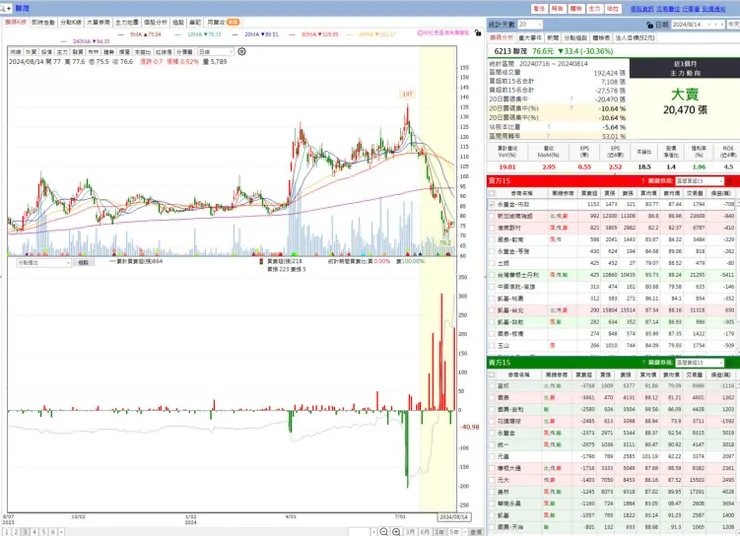740x536 pixels.
Task: Switch to the 分點K線 tab
Action: point(71,22)
